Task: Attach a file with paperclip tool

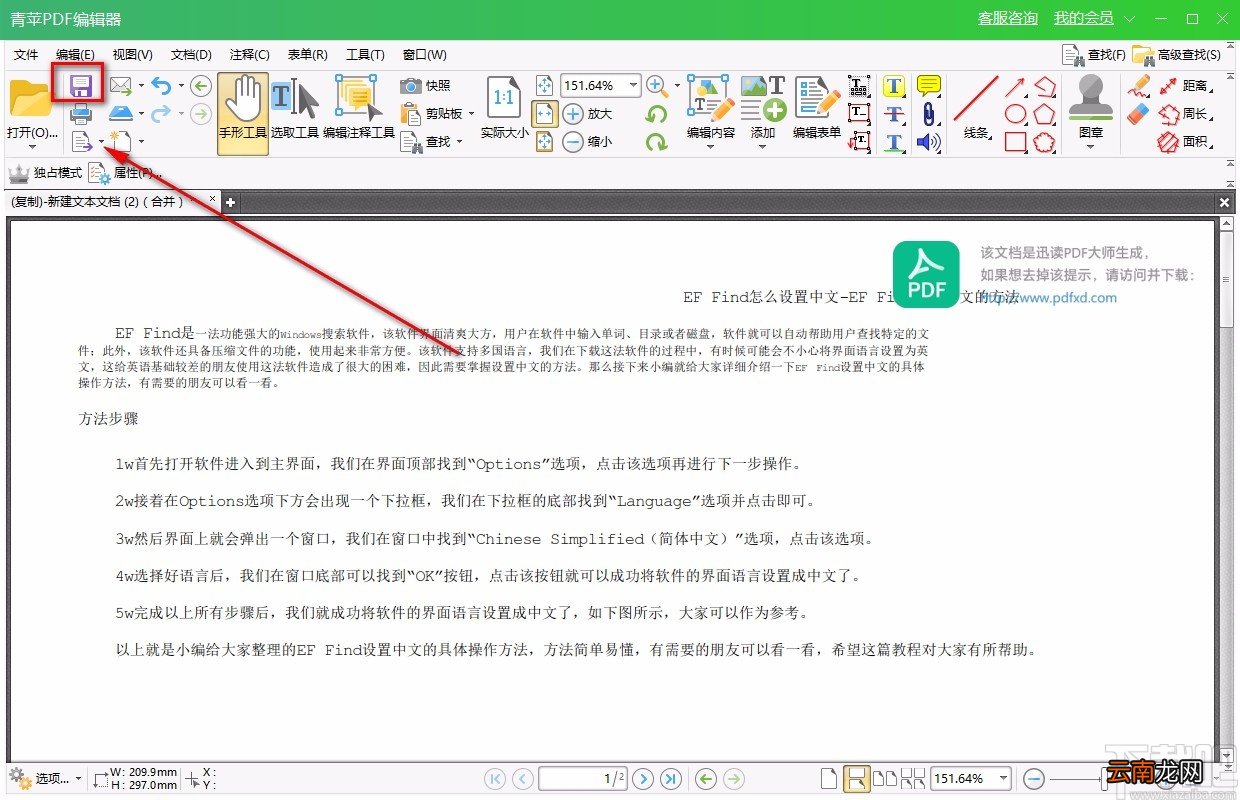Action: click(929, 114)
